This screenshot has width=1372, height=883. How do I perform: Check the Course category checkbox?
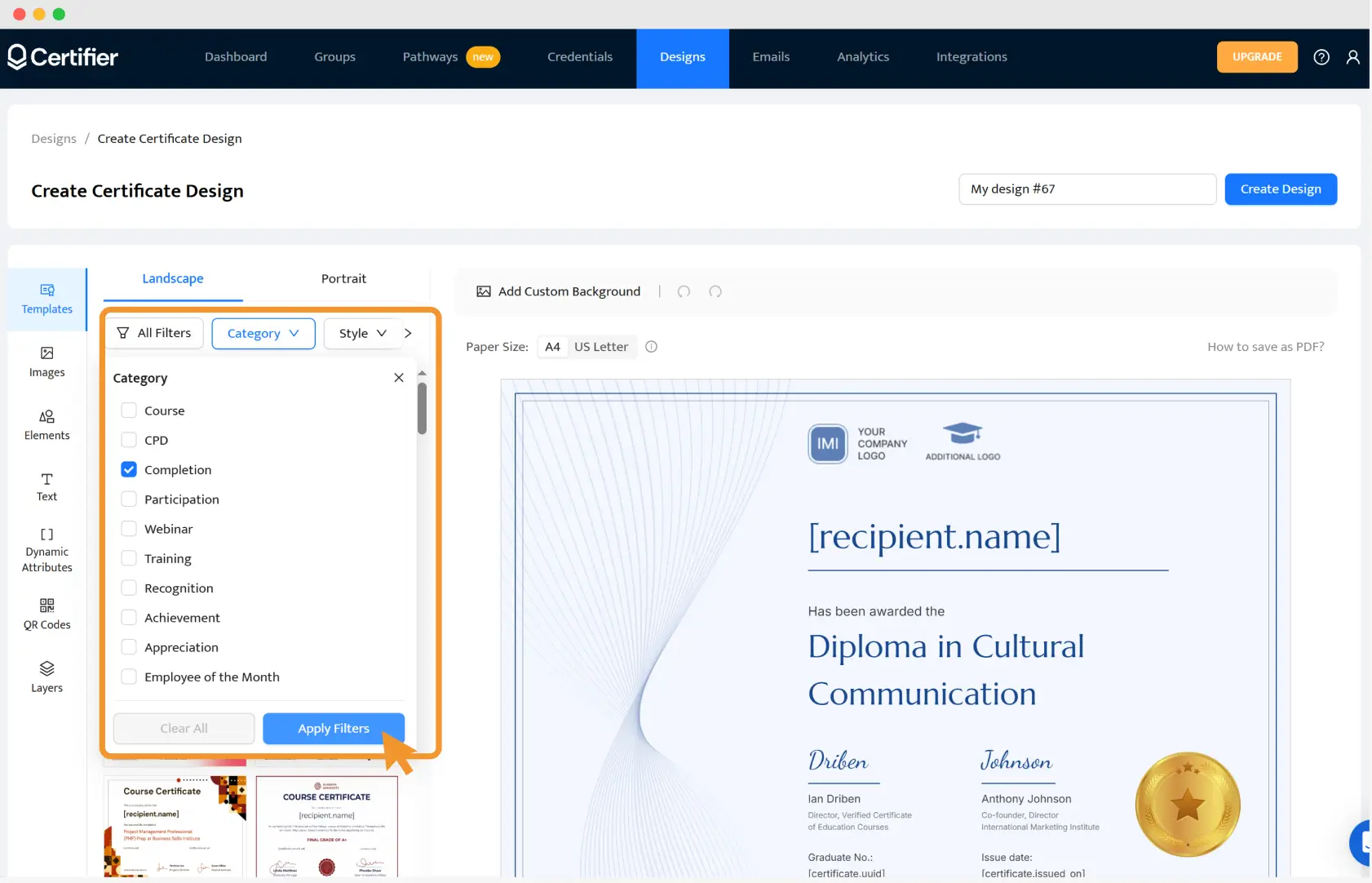[129, 410]
